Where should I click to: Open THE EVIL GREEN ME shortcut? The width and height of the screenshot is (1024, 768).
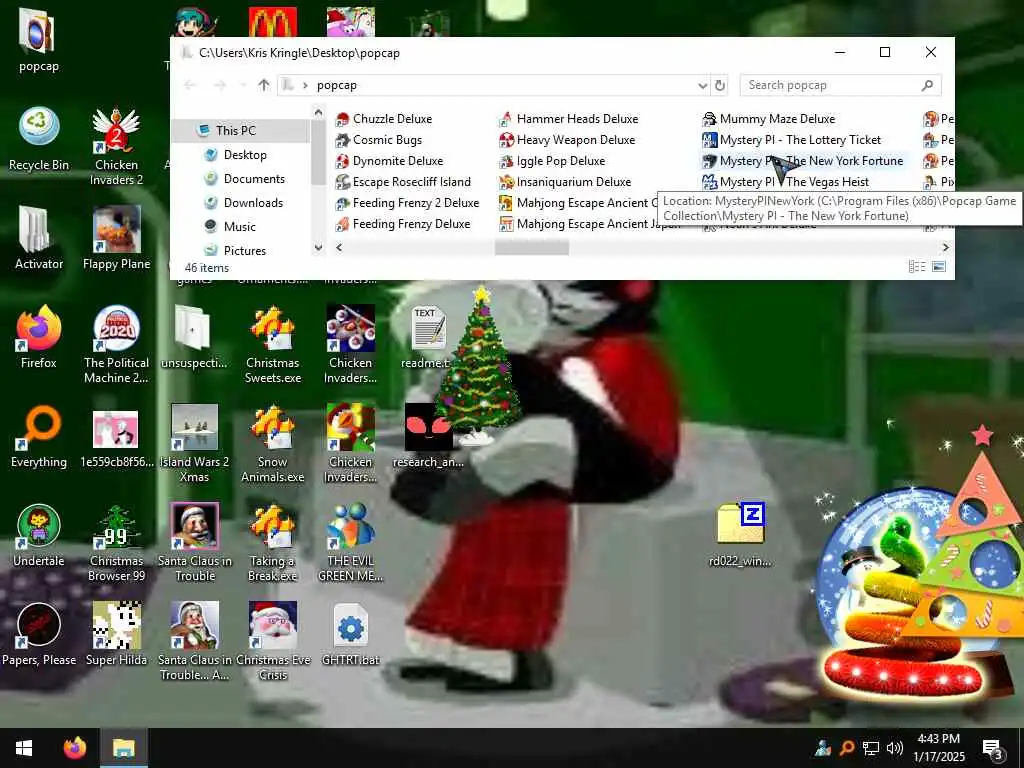(x=350, y=543)
